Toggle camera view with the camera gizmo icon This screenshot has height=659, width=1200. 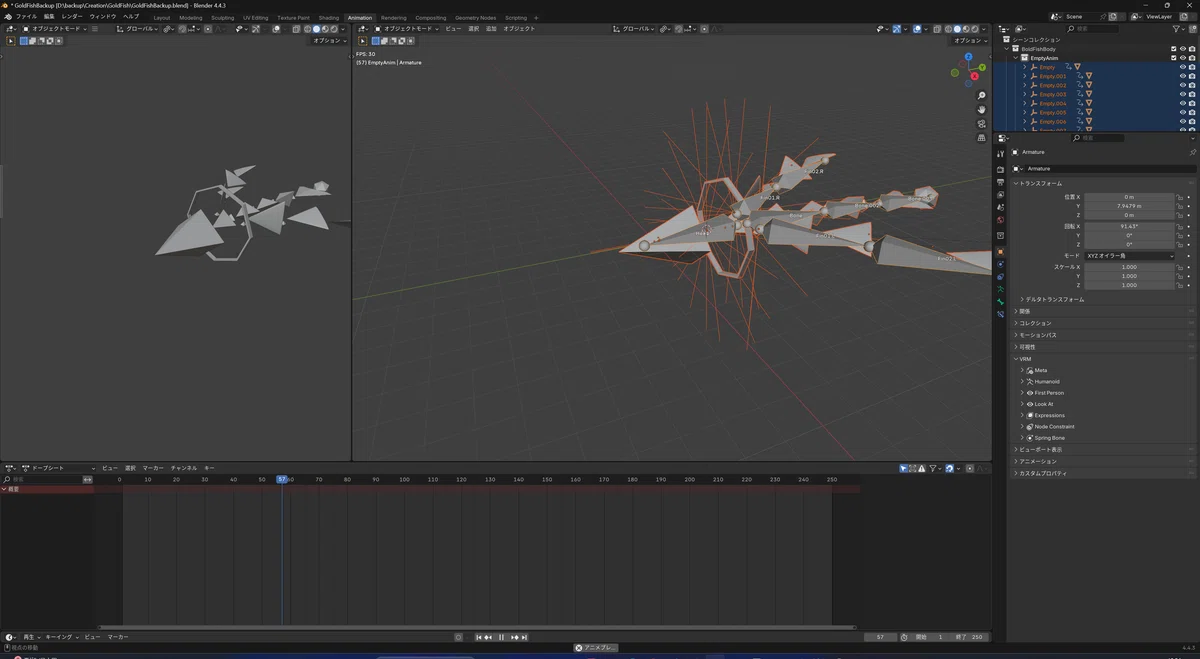click(x=982, y=123)
